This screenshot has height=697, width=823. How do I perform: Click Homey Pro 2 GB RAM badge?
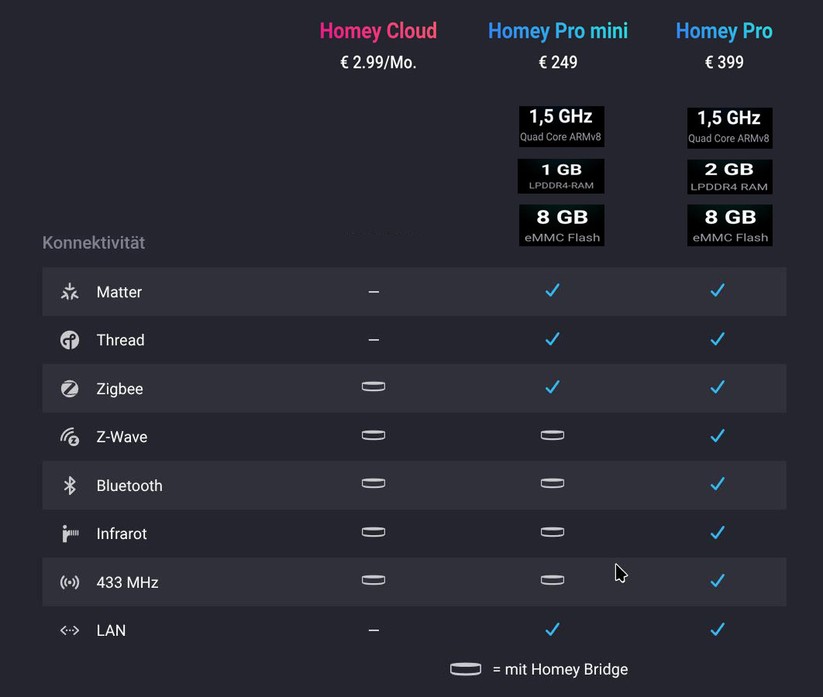pos(729,176)
